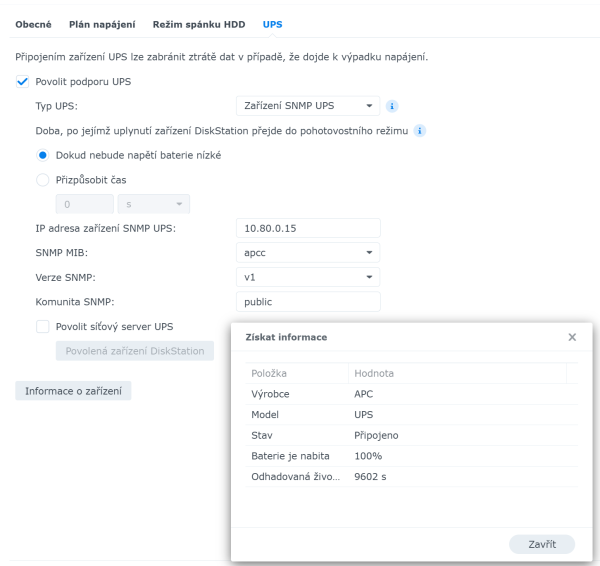Open the Verze SNMP dropdown
The width and height of the screenshot is (600, 566).
point(308,277)
